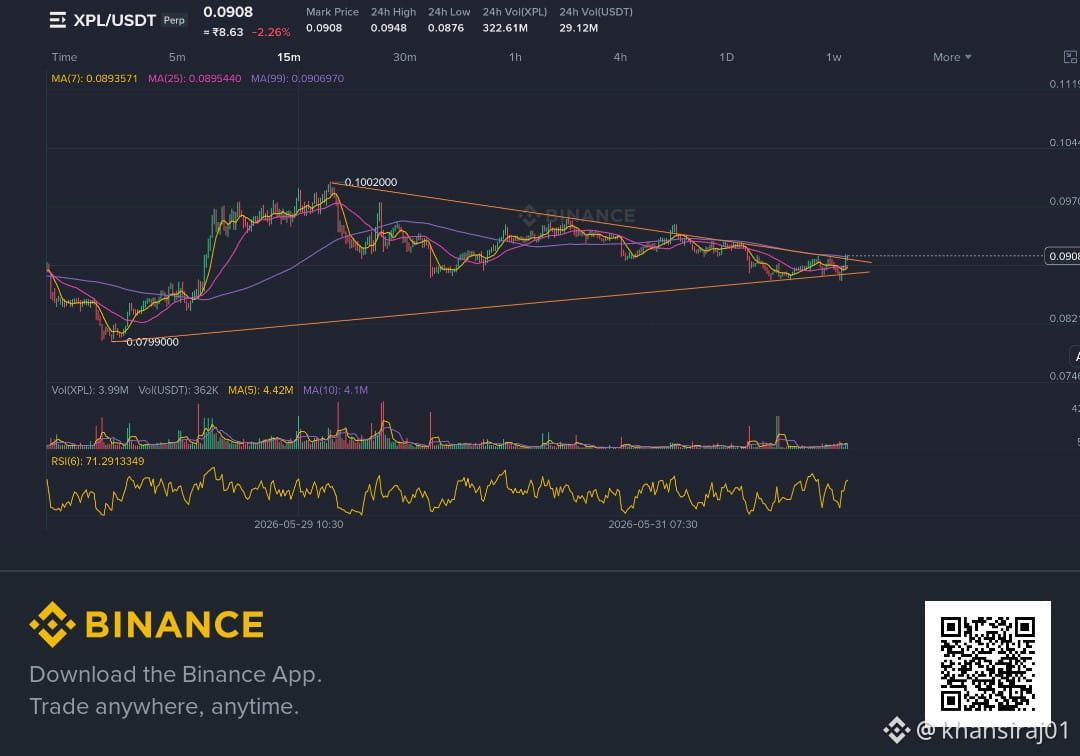
Task: Open chart layout settings icon
Action: click(x=1070, y=57)
